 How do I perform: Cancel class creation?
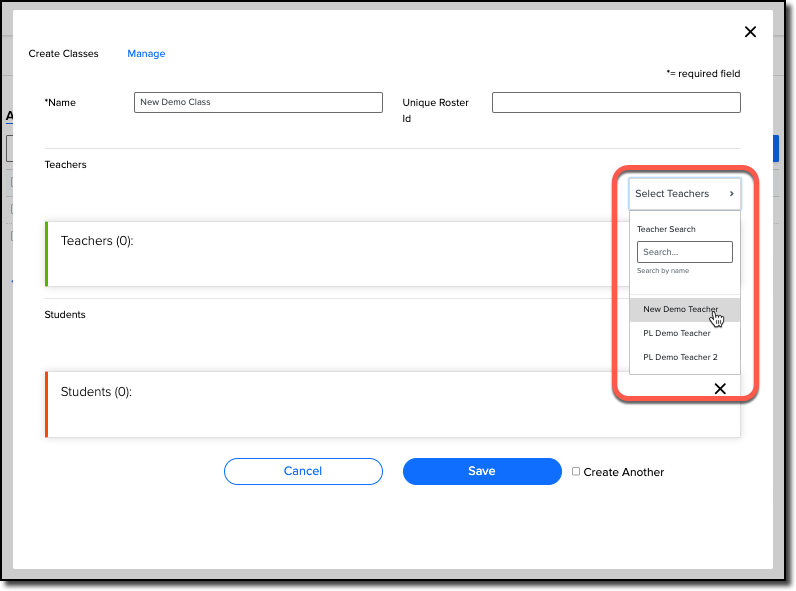(x=303, y=471)
